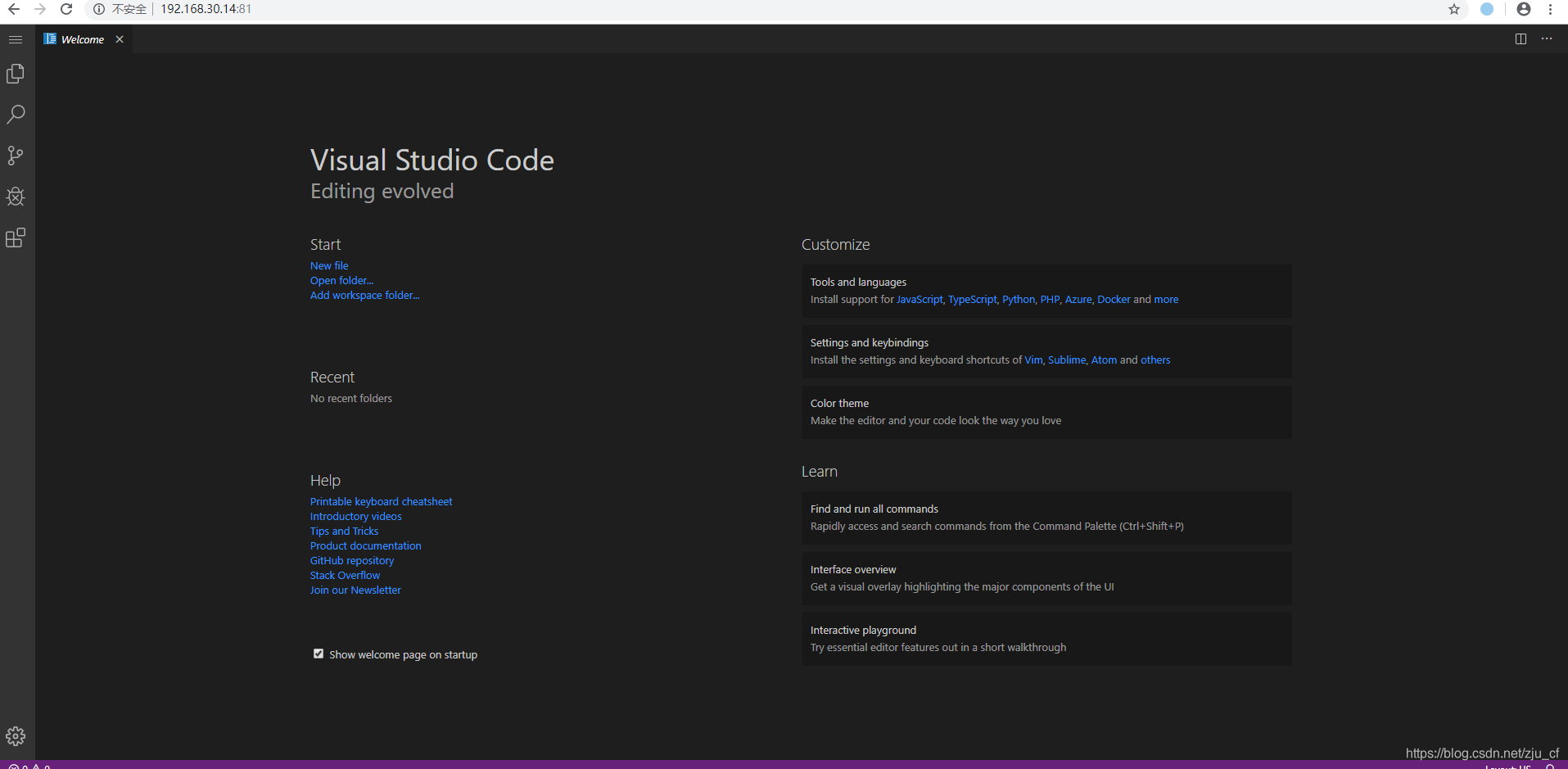Install Vim keybindings
The width and height of the screenshot is (1568, 769).
1033,360
